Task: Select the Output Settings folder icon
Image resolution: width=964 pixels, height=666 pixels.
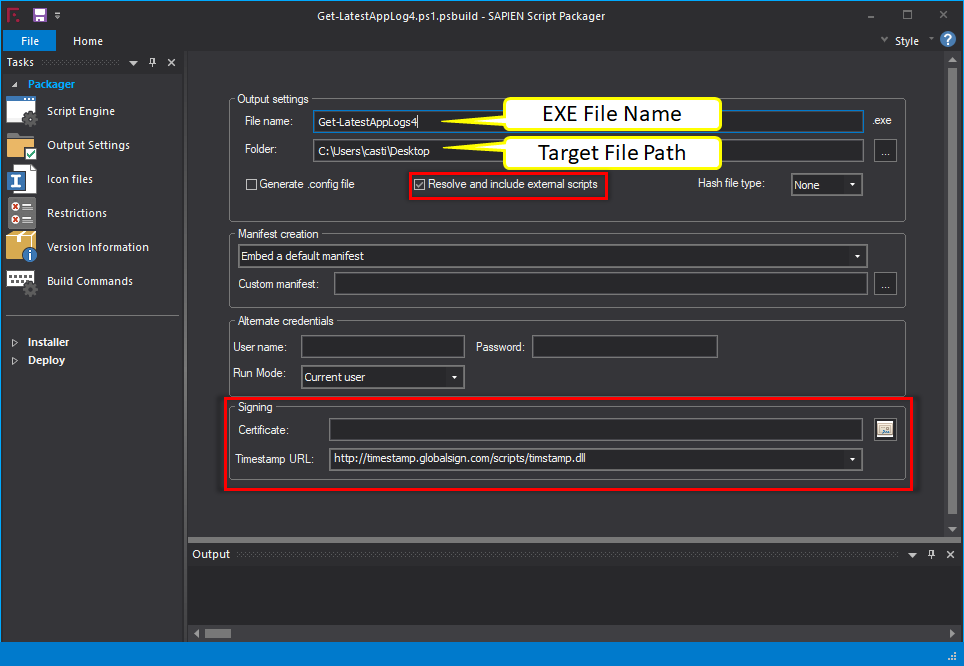Action: [22, 146]
